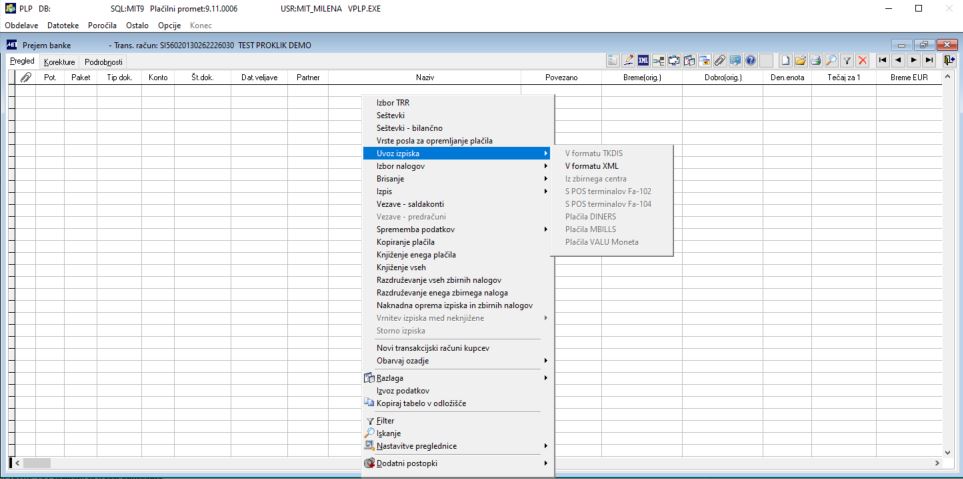Click the Partner column header

(x=308, y=77)
